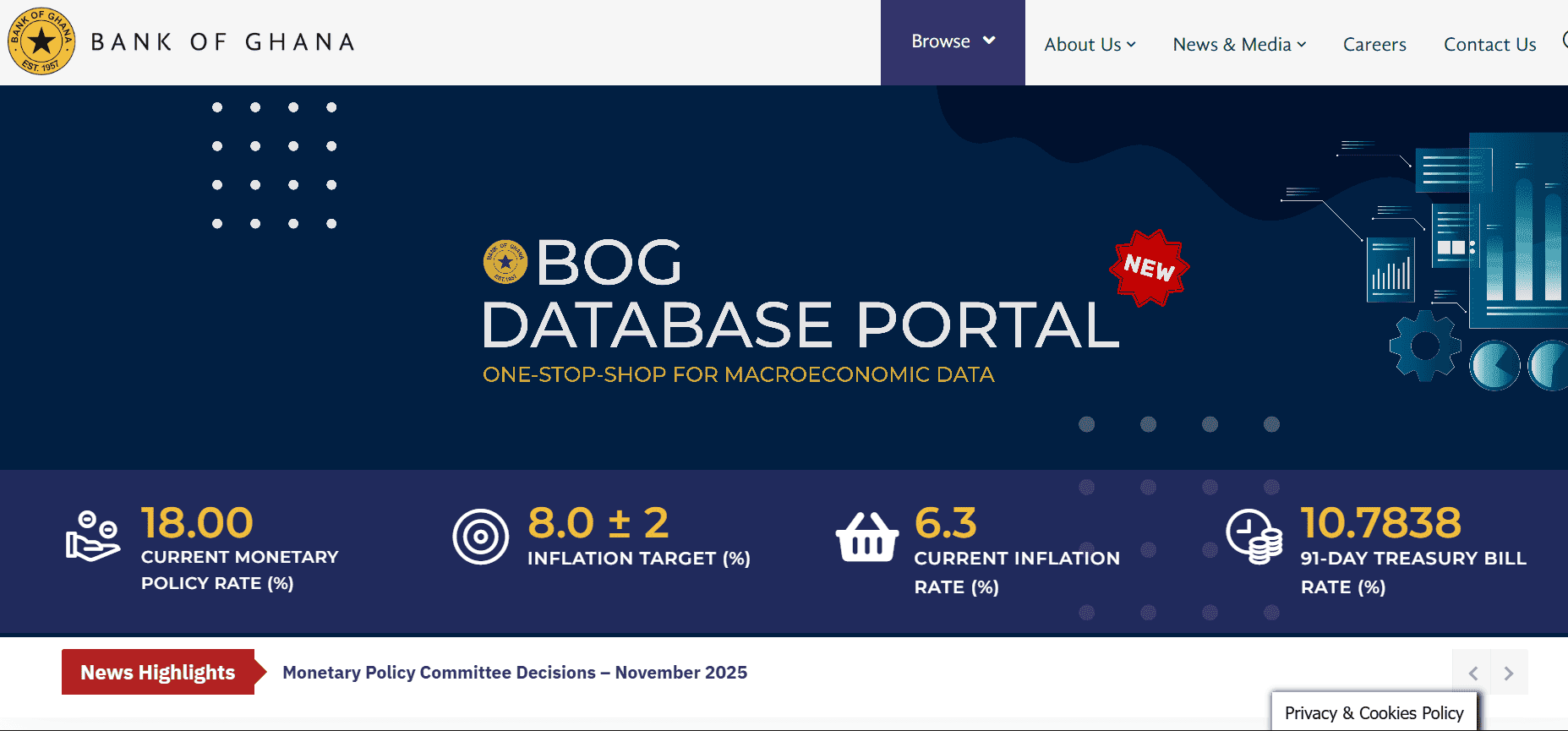Screen dimensions: 1568x731
Task: Click the Bank of Ghana logo emblem
Action: pos(41,41)
